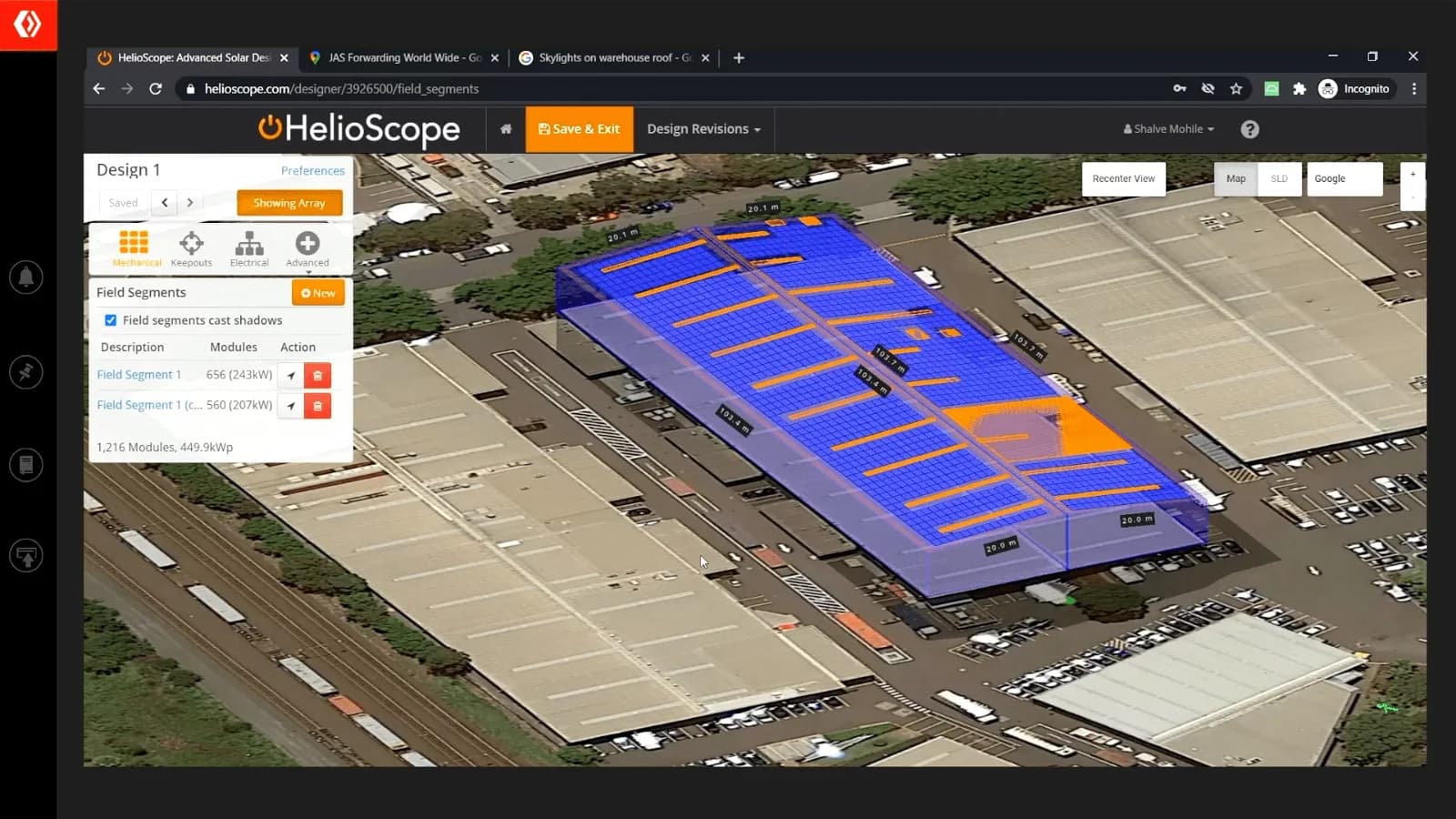Click the undo back arrow
Screen dimensions: 1456x819
click(x=165, y=202)
